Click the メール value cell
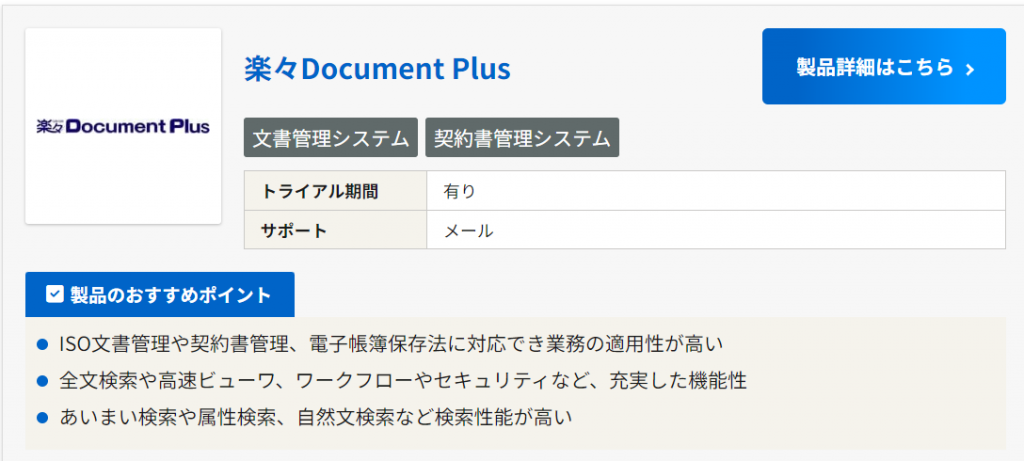 468,230
